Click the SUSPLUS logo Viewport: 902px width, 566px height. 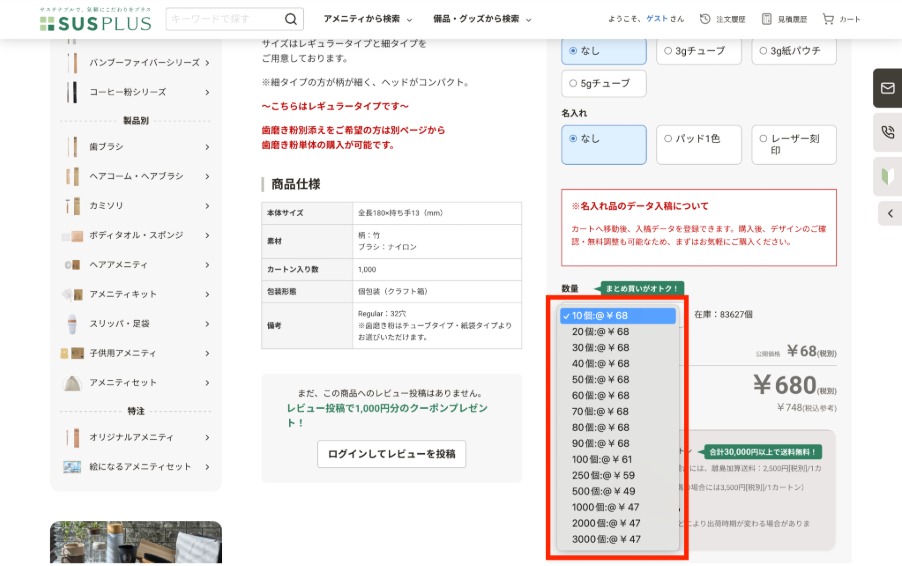tap(95, 19)
